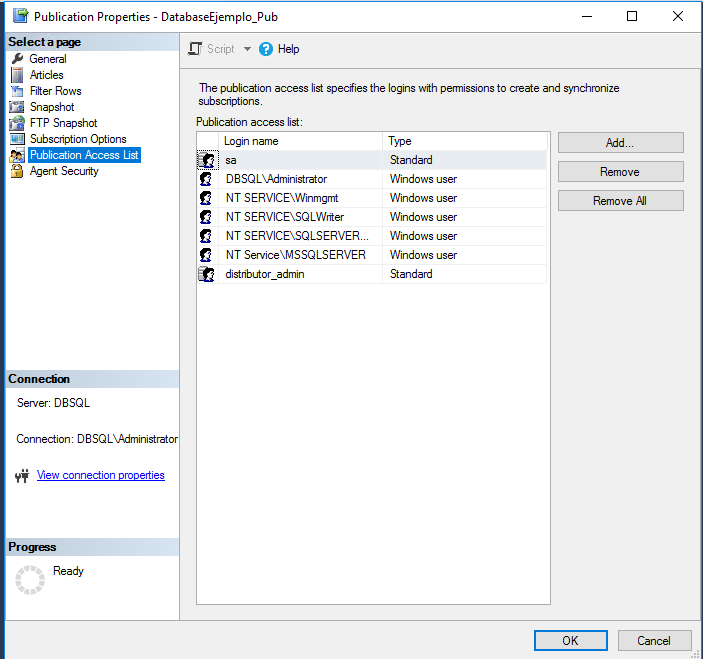This screenshot has height=659, width=703.
Task: Click the distributor_admin login icon
Action: coord(207,274)
